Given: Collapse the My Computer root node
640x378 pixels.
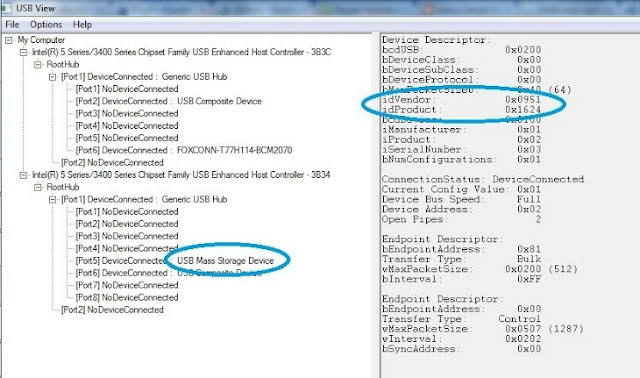Looking at the screenshot, I should (x=9, y=40).
